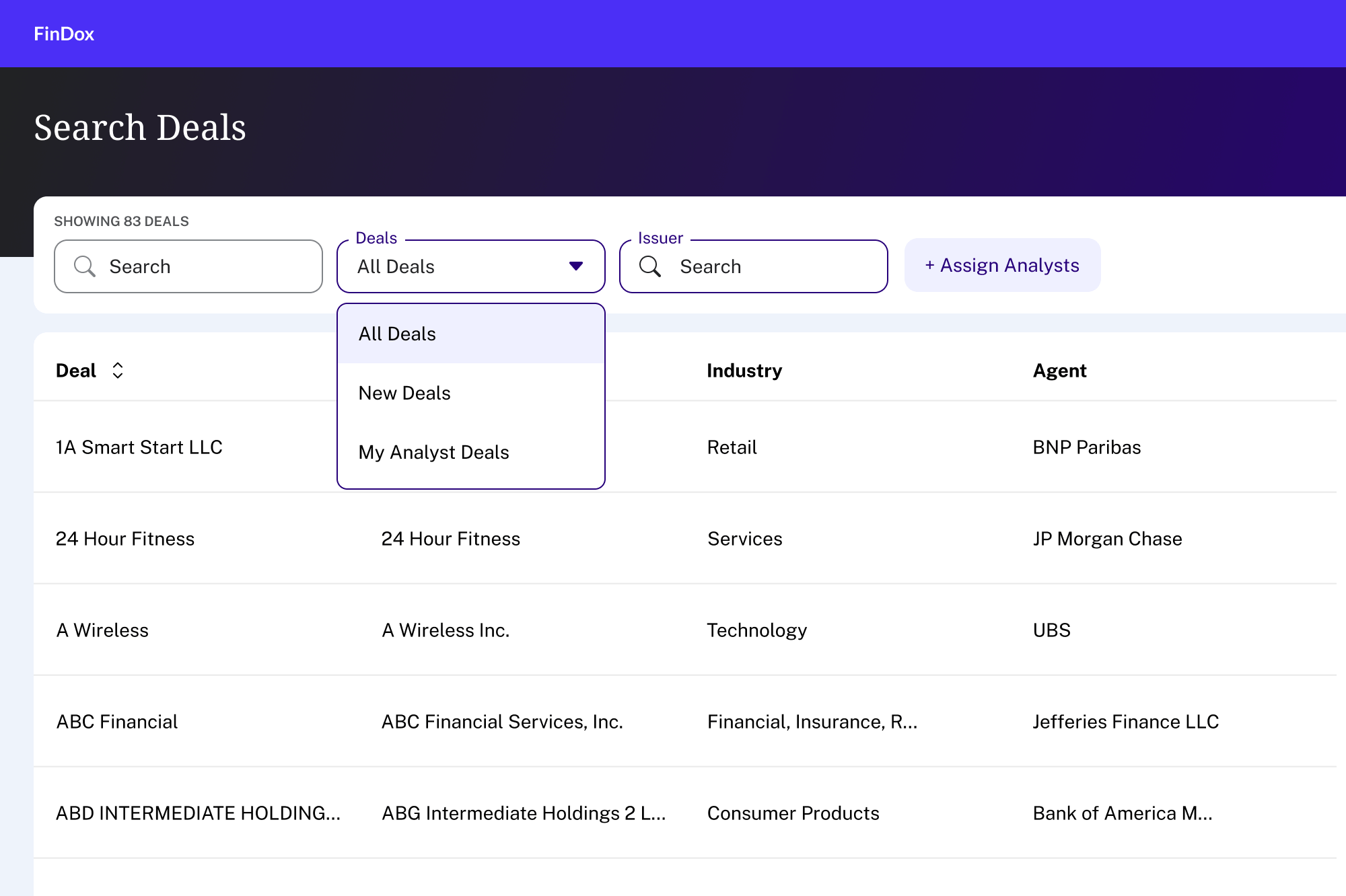Collapse the Deals dropdown arrow
This screenshot has height=896, width=1346.
pyautogui.click(x=575, y=266)
